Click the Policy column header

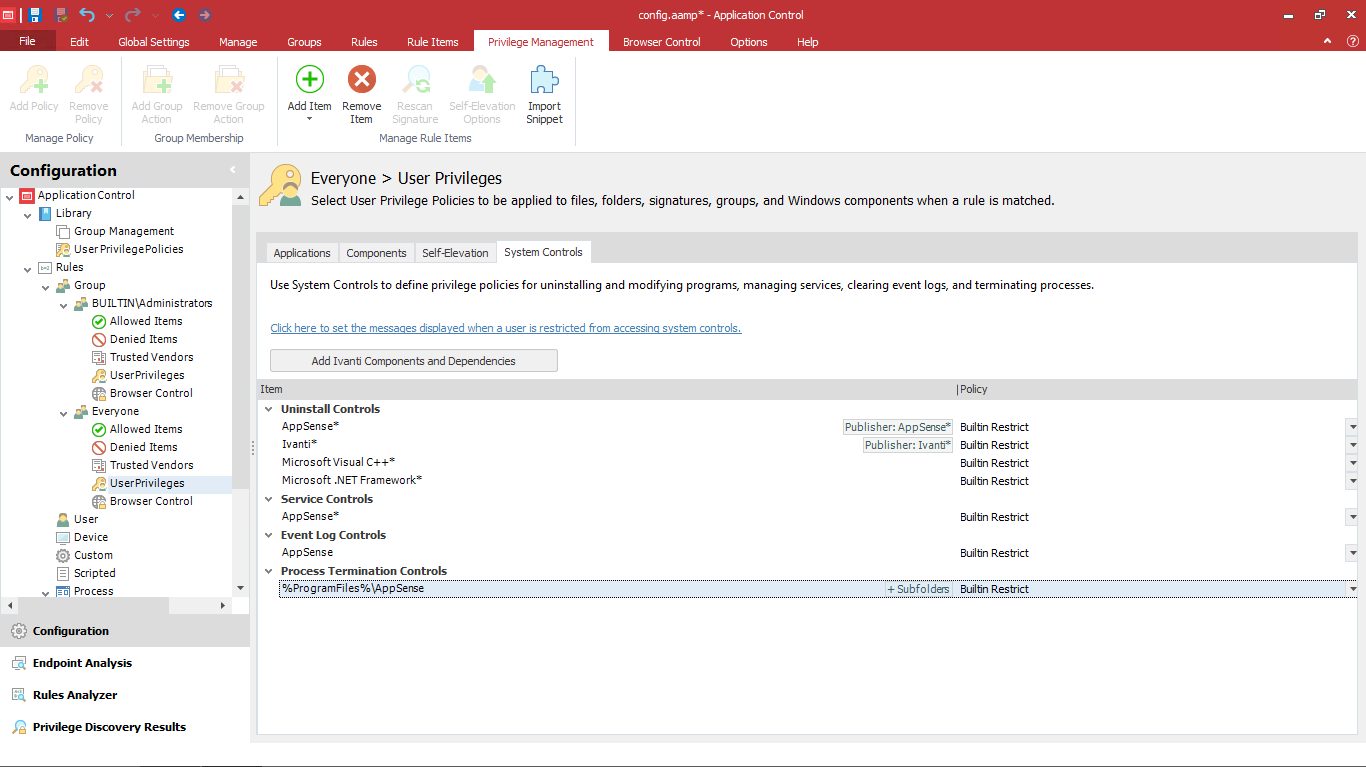(1157, 389)
